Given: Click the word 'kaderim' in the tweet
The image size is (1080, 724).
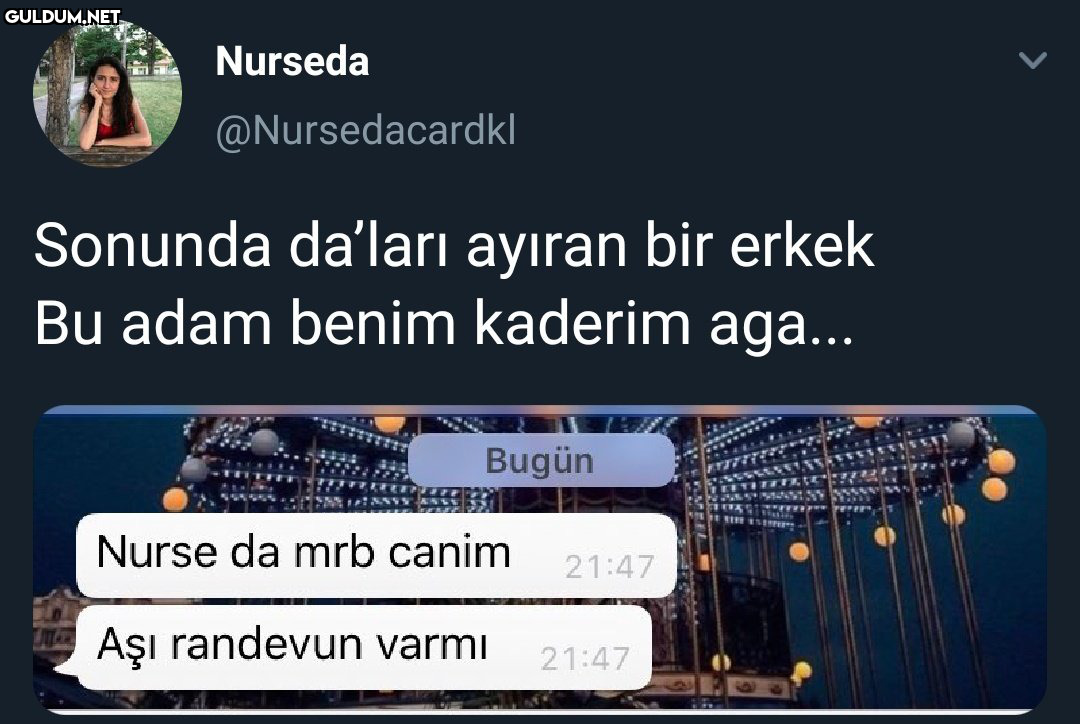Looking at the screenshot, I should point(582,322).
